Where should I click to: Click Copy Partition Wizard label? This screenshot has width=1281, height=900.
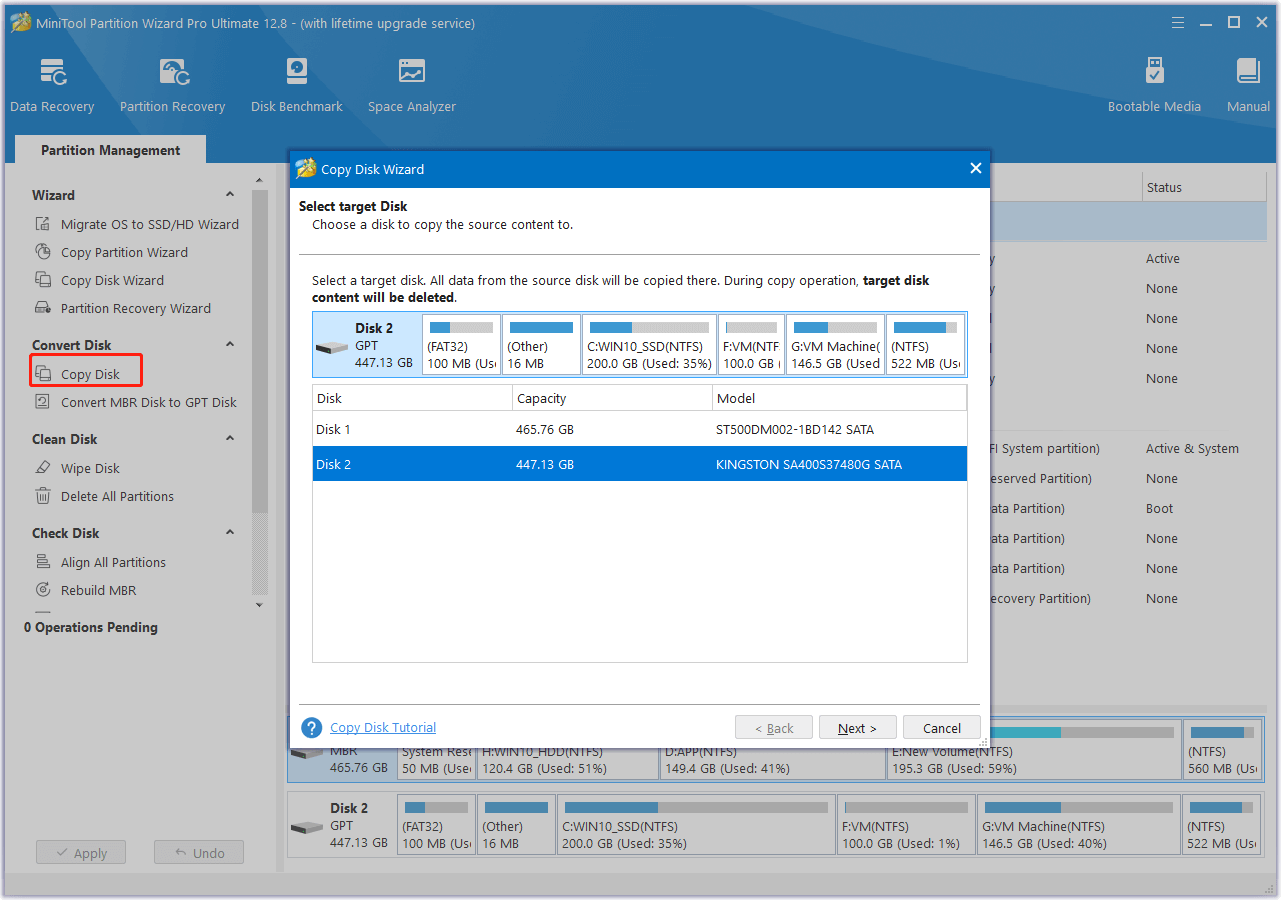(124, 252)
